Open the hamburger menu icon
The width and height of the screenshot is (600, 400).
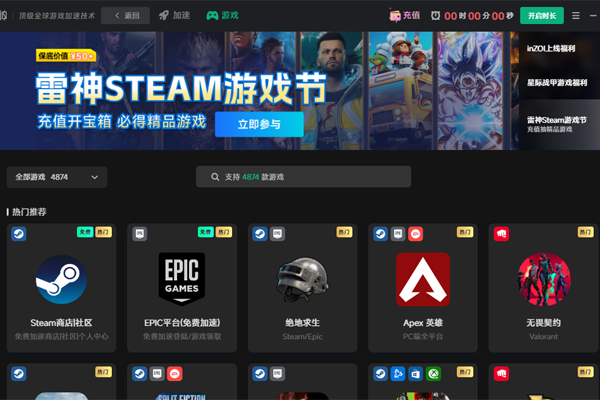pyautogui.click(x=576, y=16)
